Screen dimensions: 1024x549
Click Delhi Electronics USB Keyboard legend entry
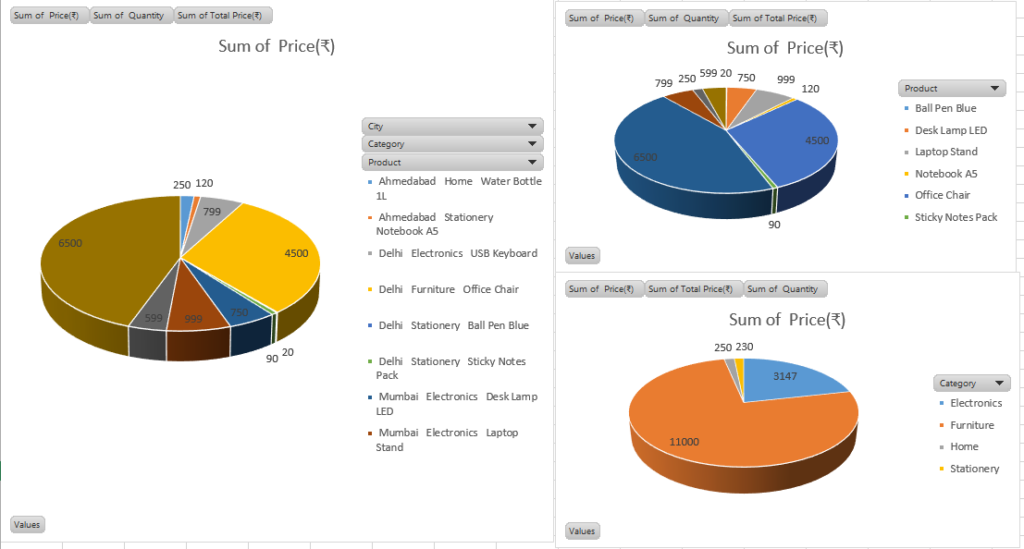pyautogui.click(x=453, y=253)
